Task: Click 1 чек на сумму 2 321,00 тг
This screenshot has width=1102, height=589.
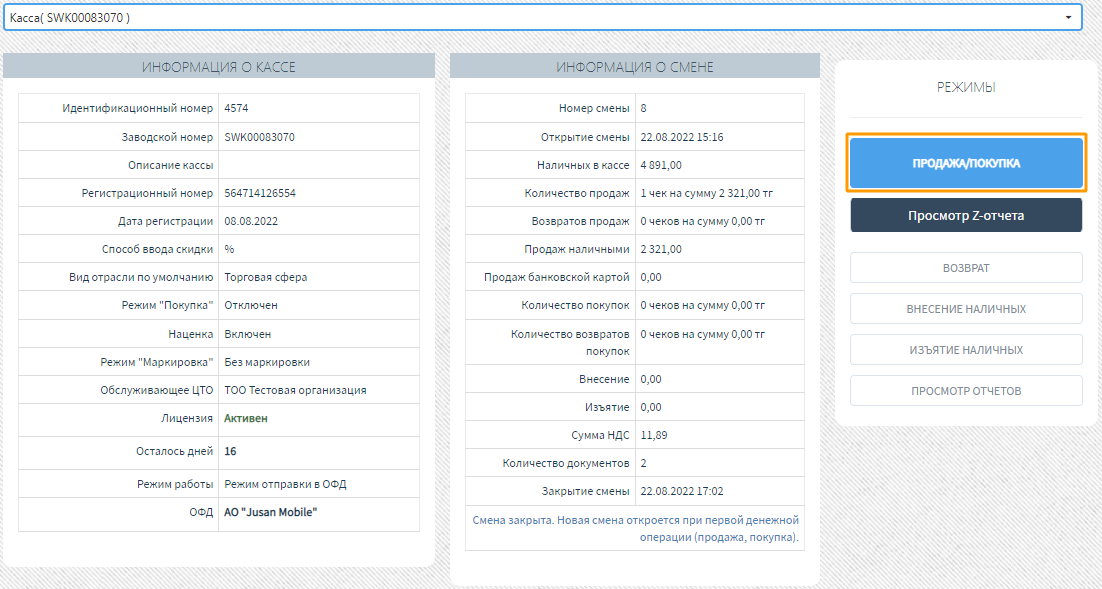Action: coord(706,193)
